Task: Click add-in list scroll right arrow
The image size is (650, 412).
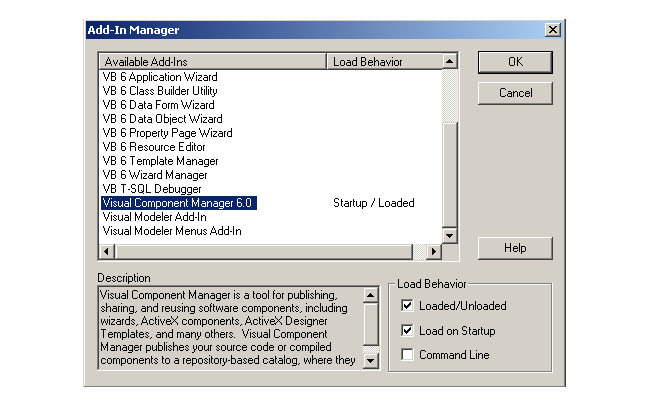Action: click(434, 251)
